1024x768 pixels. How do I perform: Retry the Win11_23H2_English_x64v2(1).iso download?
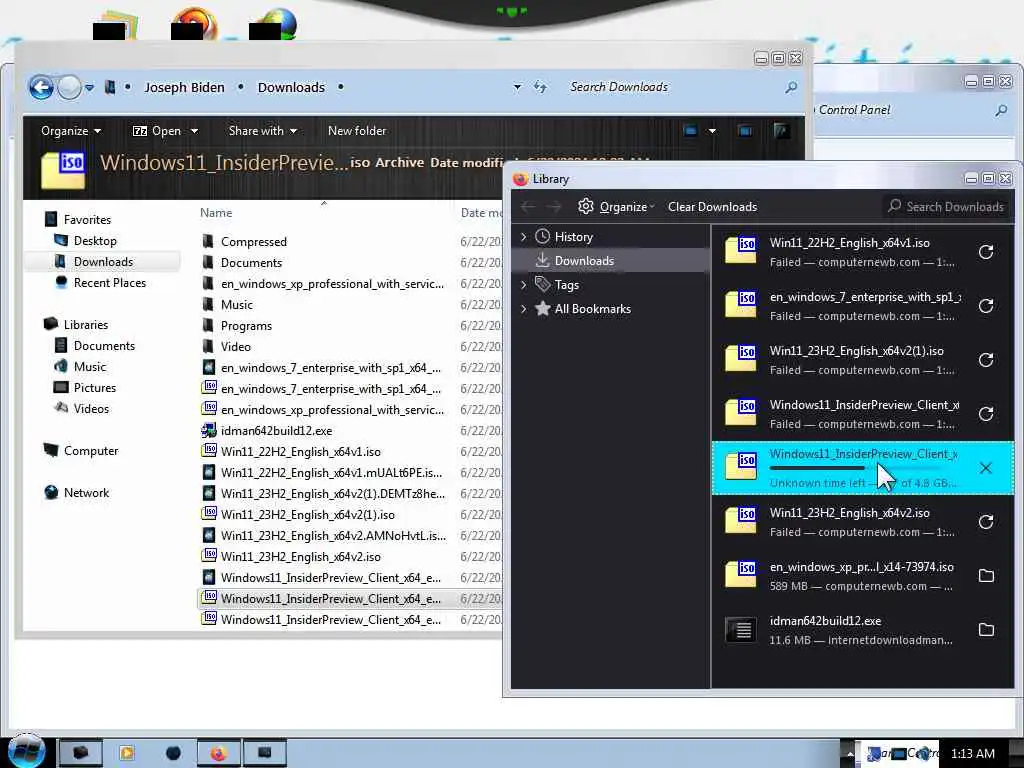[x=986, y=360]
